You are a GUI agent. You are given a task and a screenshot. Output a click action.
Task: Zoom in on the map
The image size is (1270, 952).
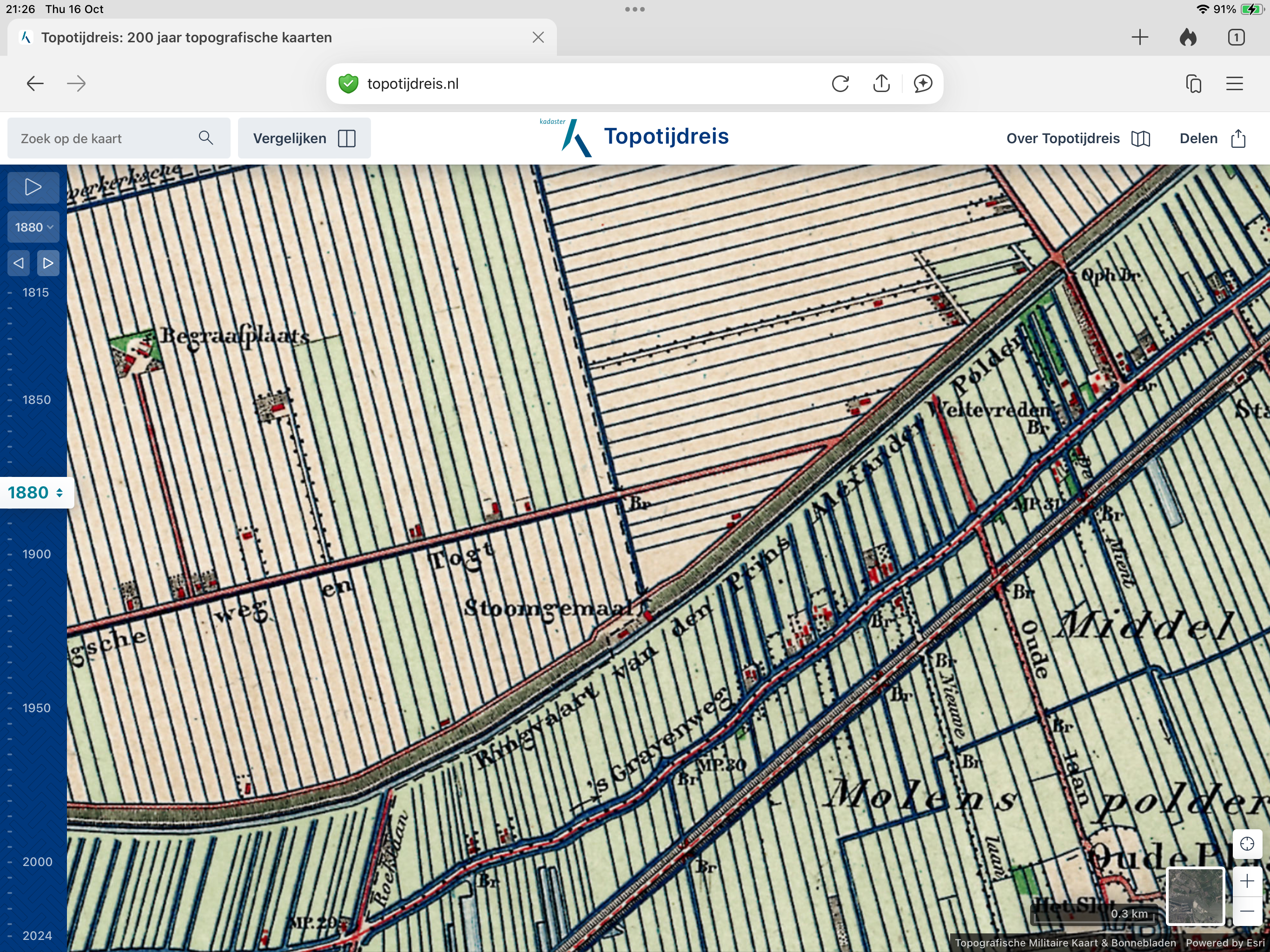tap(1246, 881)
